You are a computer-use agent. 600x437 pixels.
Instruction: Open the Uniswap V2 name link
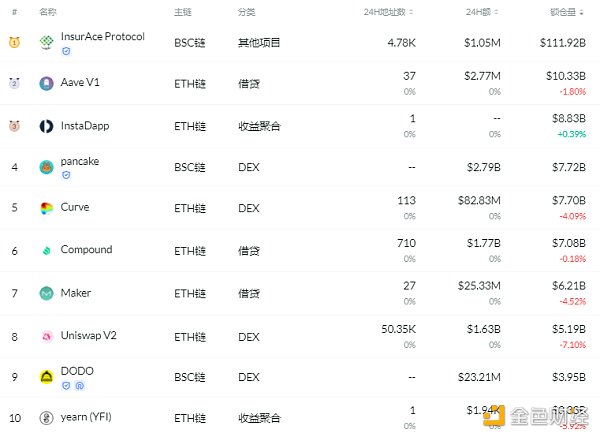[x=89, y=335]
